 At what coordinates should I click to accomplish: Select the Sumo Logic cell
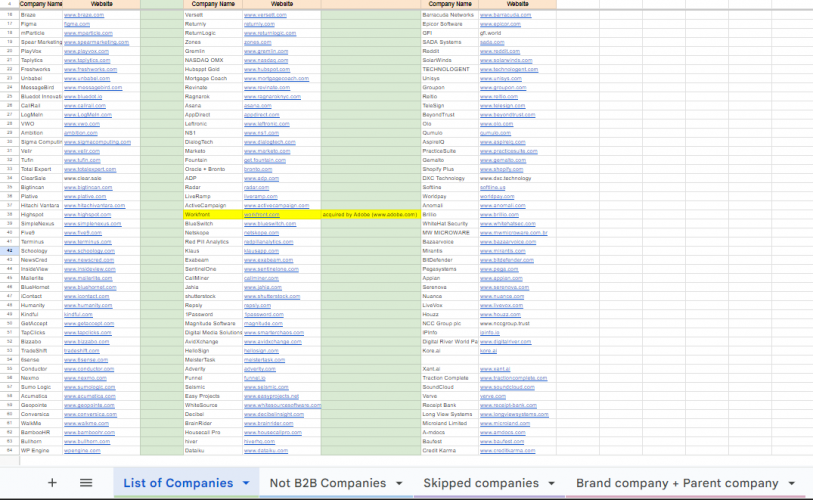click(40, 387)
